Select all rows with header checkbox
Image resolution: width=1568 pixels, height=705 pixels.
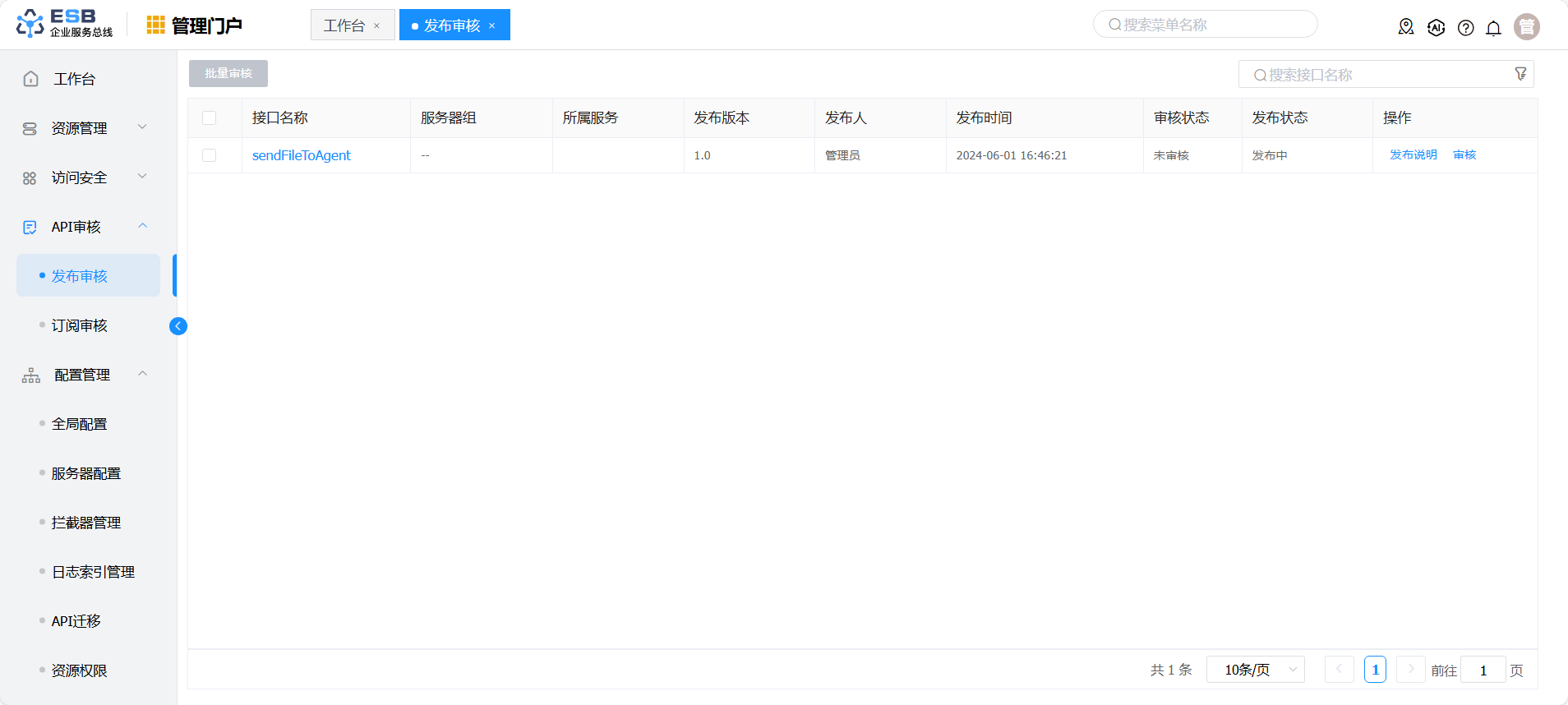pyautogui.click(x=210, y=118)
